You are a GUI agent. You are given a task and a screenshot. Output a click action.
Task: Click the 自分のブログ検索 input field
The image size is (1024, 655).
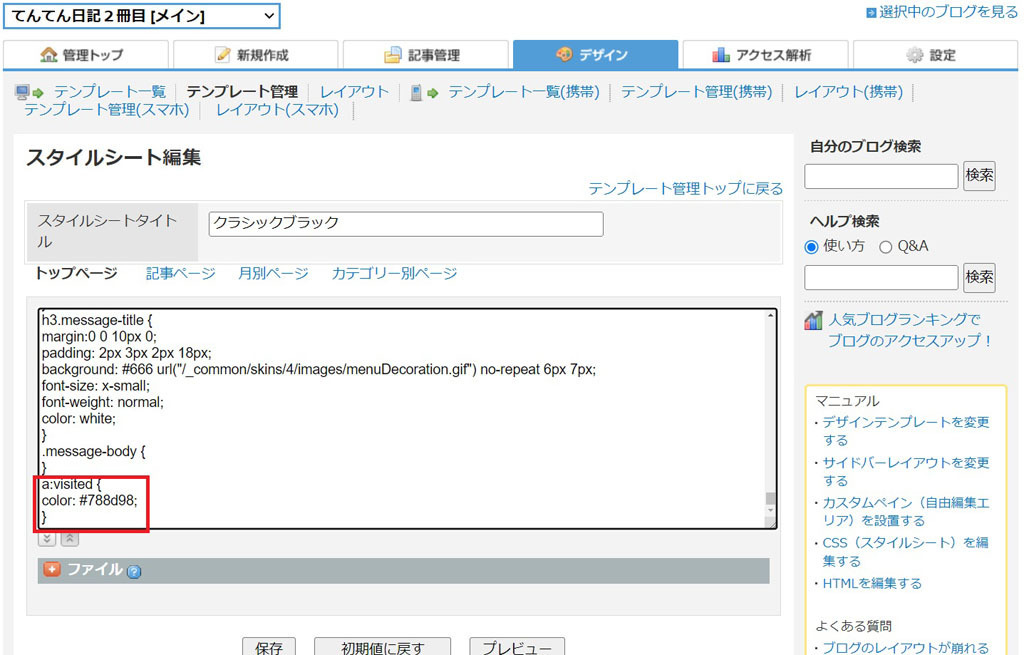[881, 176]
